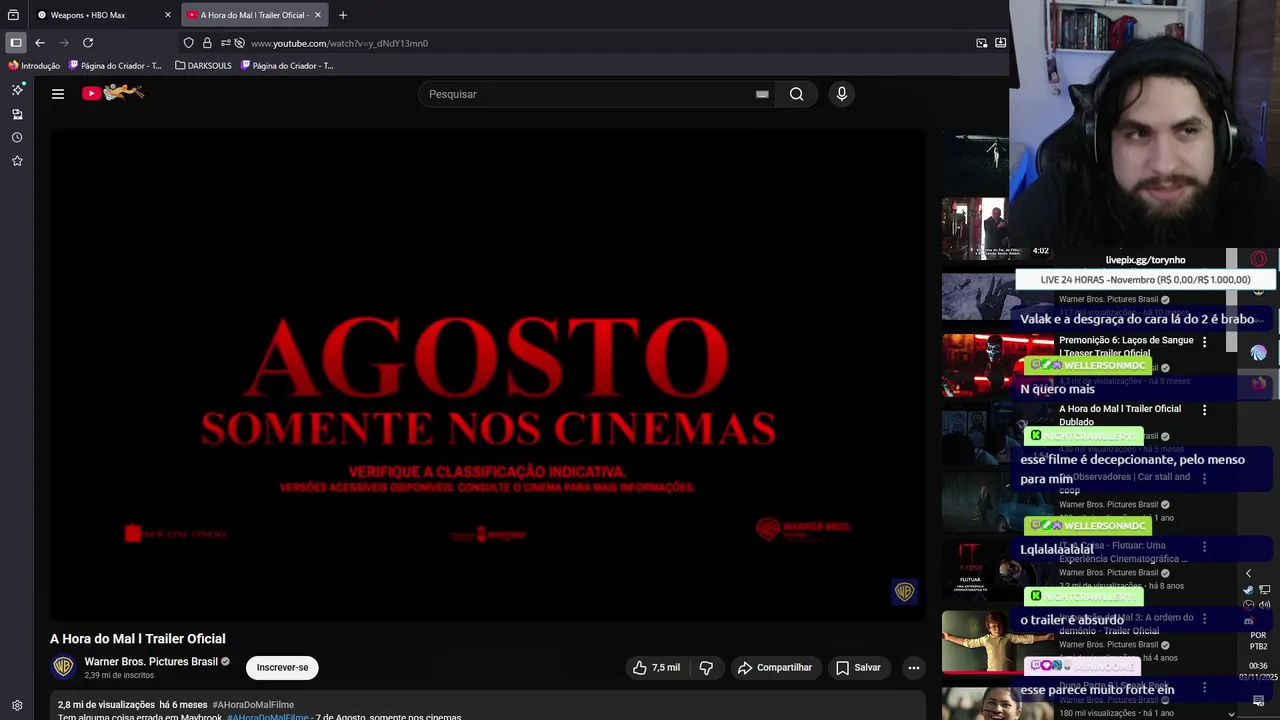Subscribe with the Inscrever-se button
The image size is (1280, 720).
[x=282, y=667]
